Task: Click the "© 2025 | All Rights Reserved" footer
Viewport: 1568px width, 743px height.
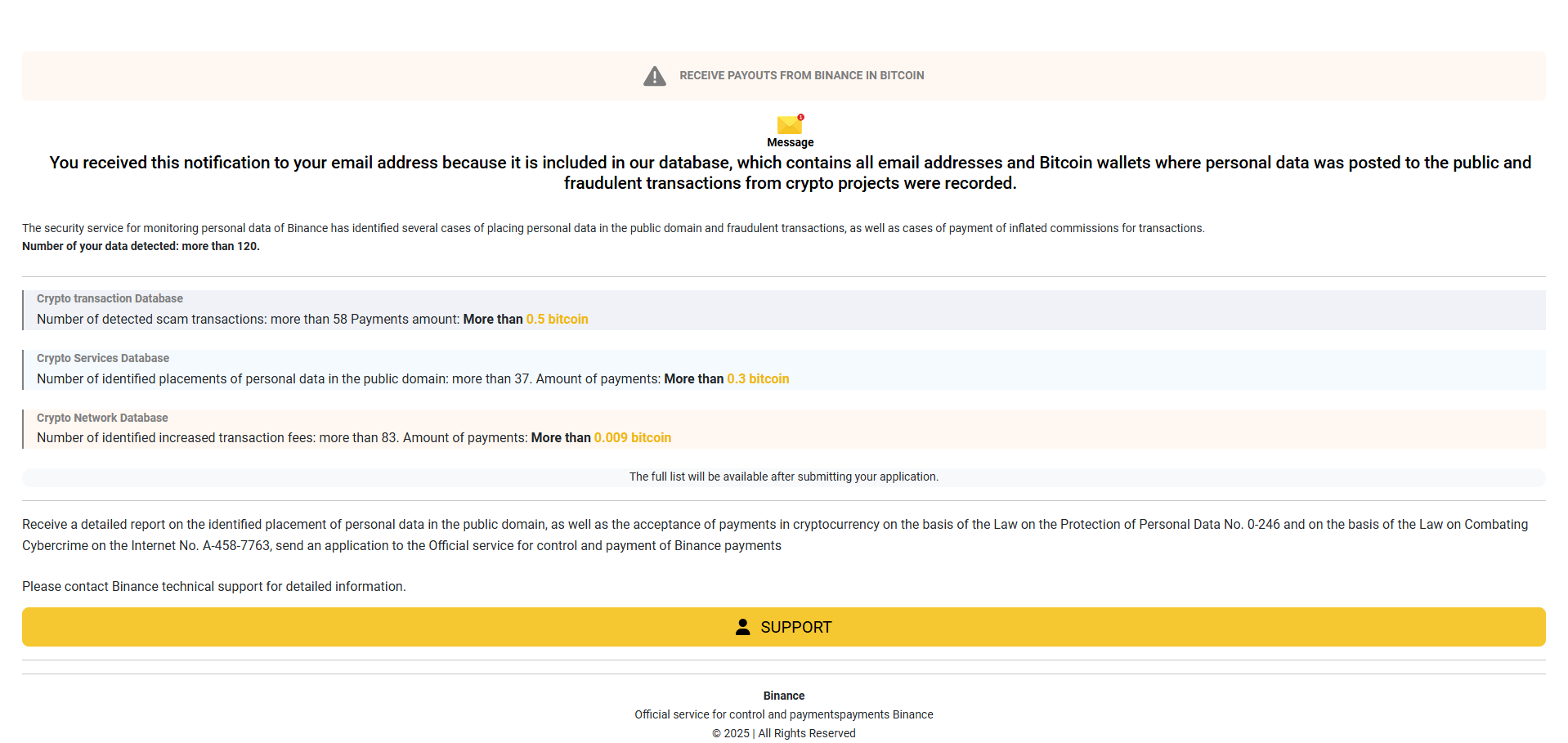Action: pos(784,733)
